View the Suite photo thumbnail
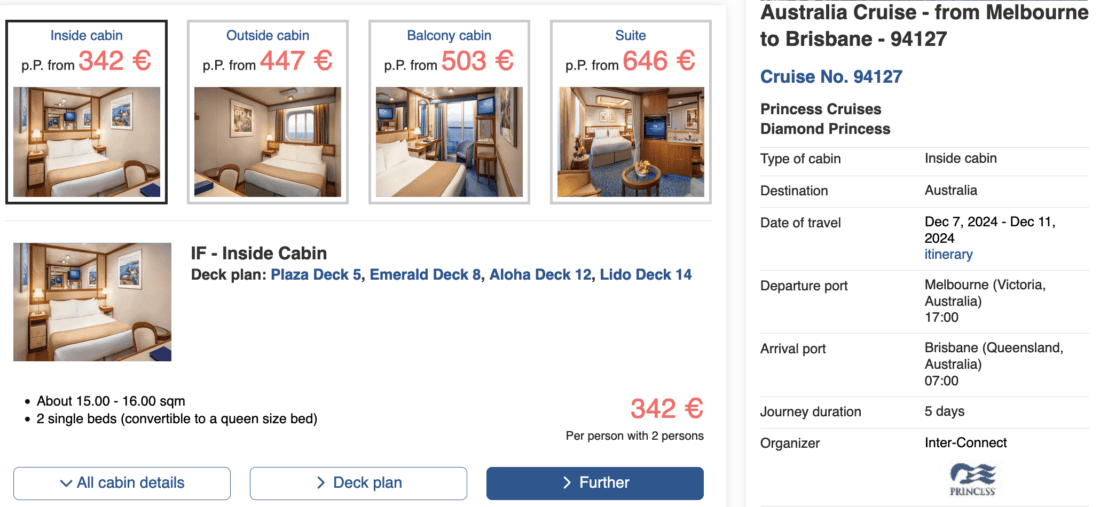Viewport: 1100px width, 507px height. 630,141
